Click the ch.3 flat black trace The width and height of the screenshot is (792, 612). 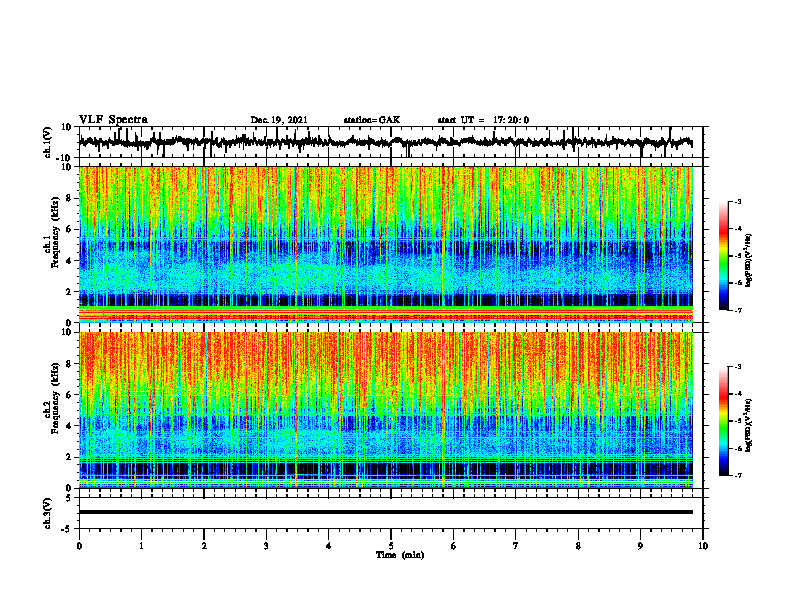pyautogui.click(x=385, y=512)
